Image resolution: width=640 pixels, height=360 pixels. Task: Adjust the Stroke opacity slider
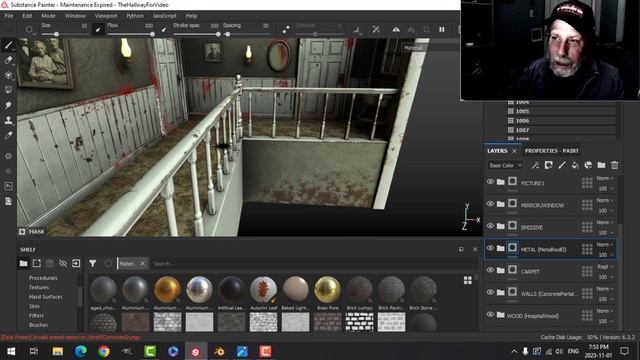click(x=196, y=34)
